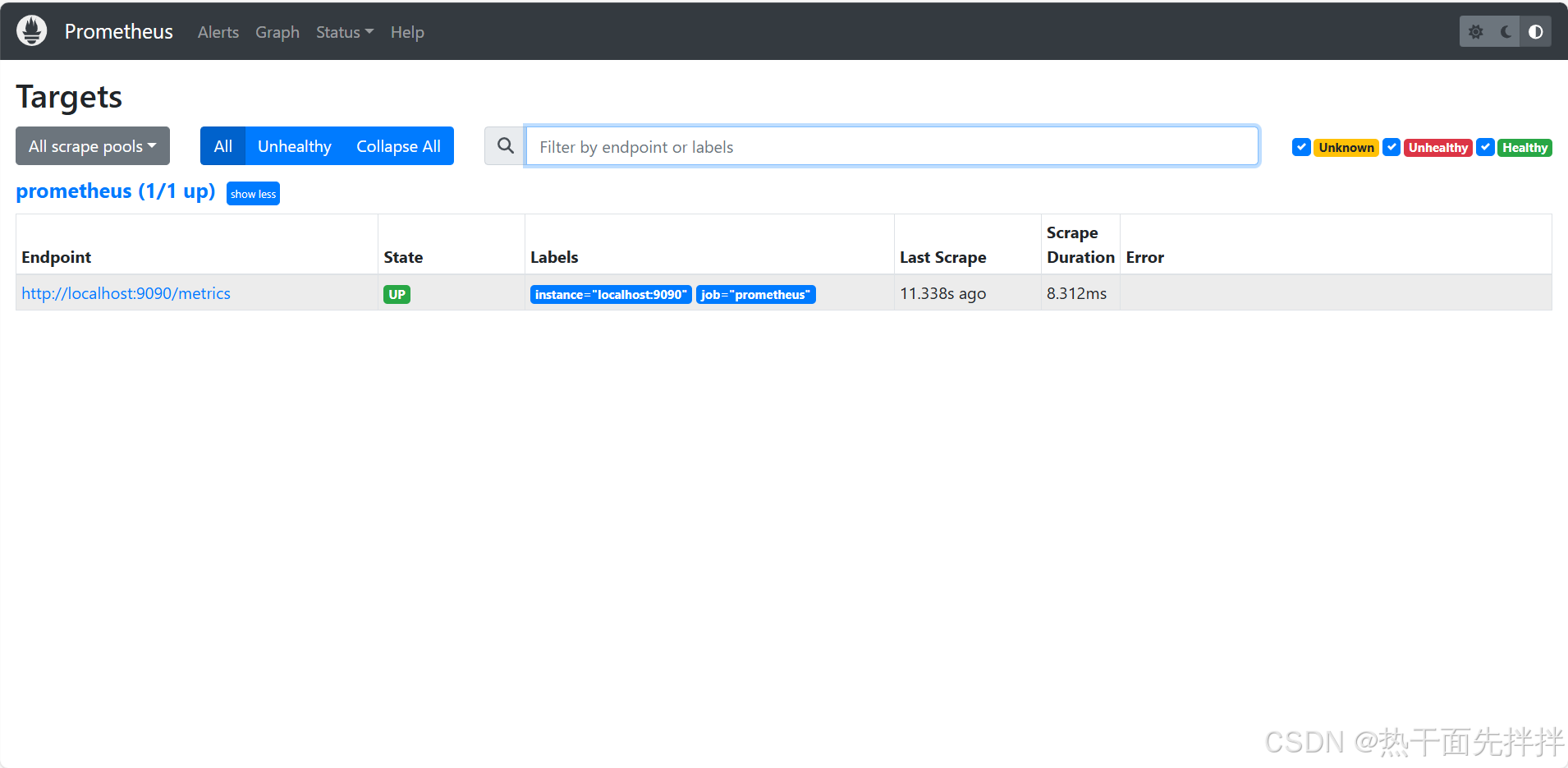Select the All targets filter button

[222, 146]
